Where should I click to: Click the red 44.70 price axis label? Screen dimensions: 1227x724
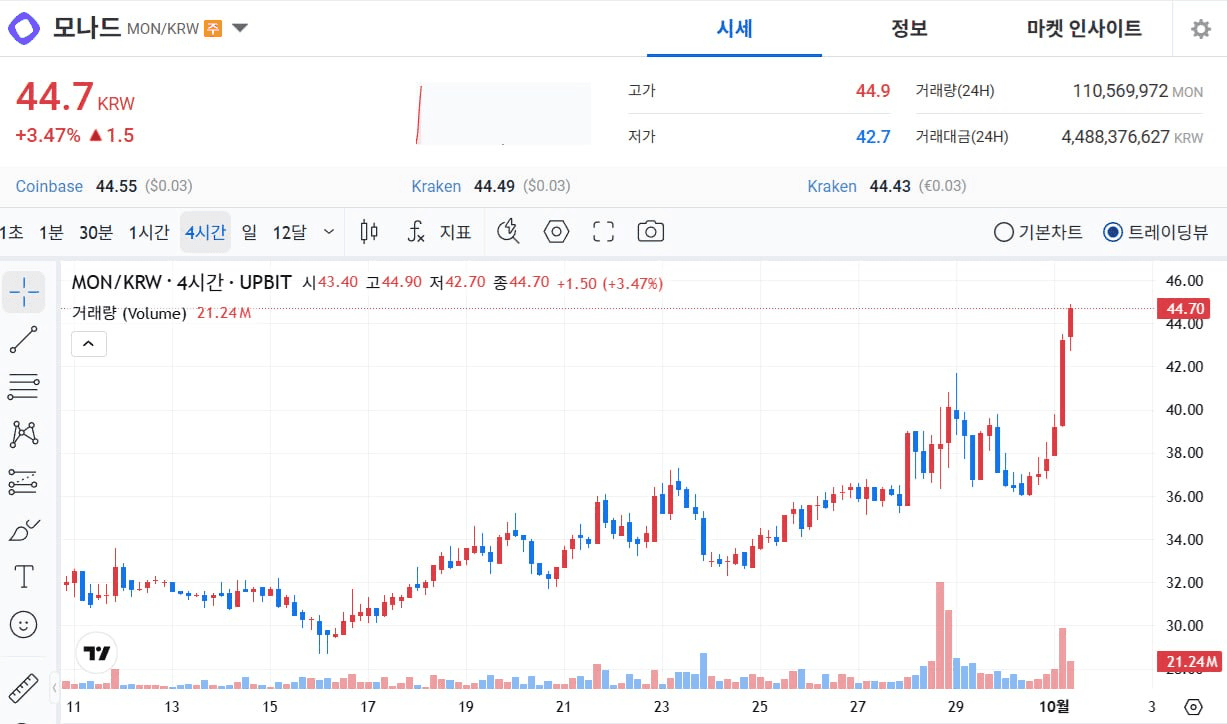1183,309
